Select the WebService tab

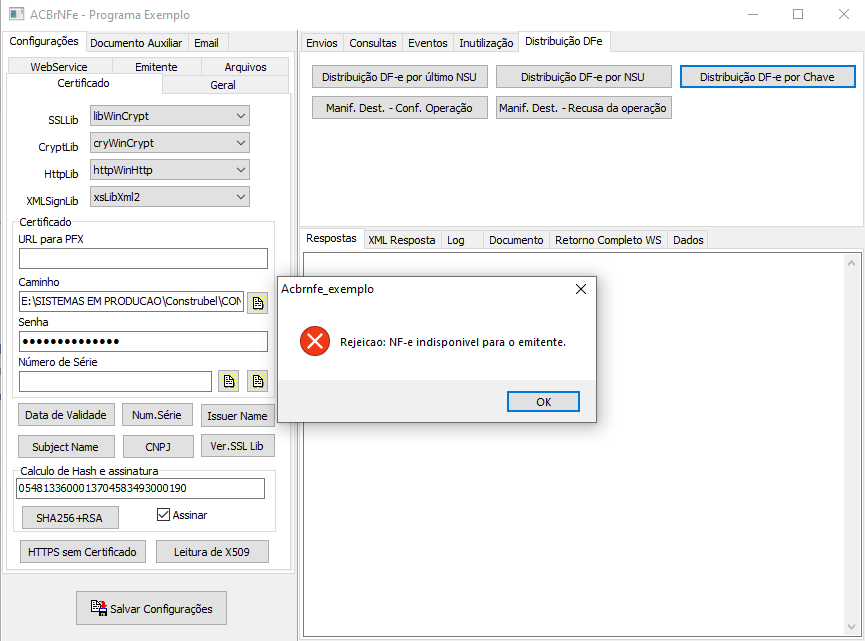pyautogui.click(x=59, y=67)
